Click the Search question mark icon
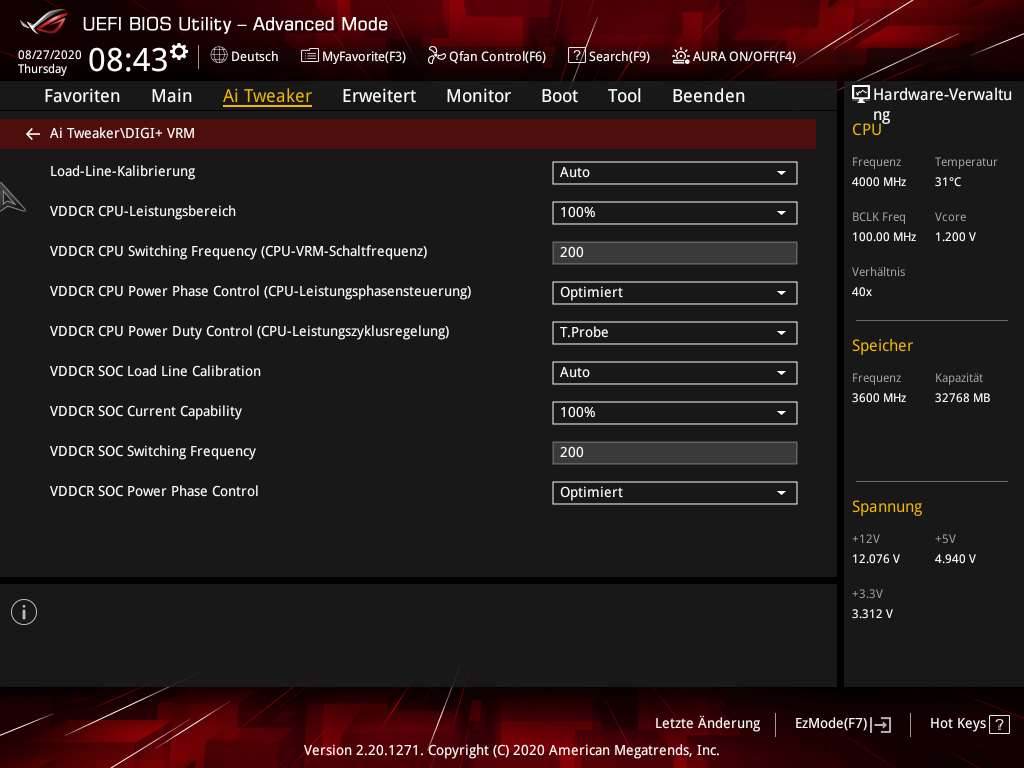 [577, 56]
